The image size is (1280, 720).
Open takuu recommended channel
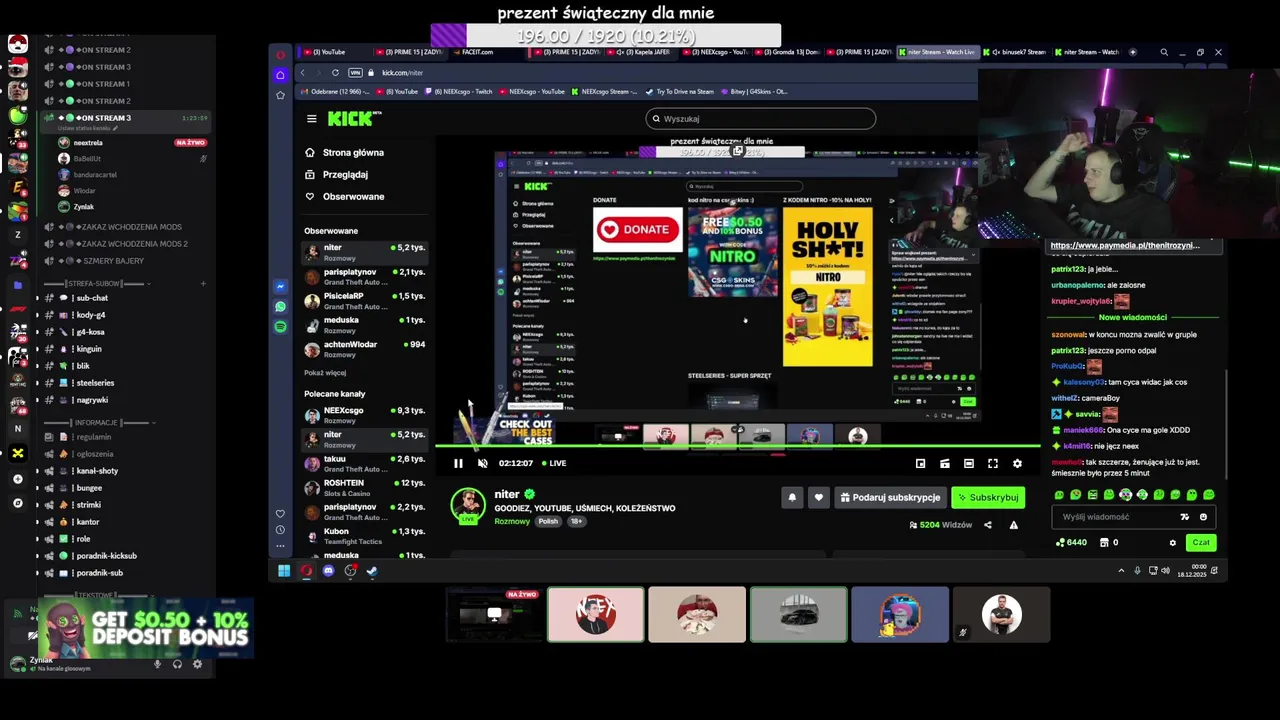pos(365,463)
